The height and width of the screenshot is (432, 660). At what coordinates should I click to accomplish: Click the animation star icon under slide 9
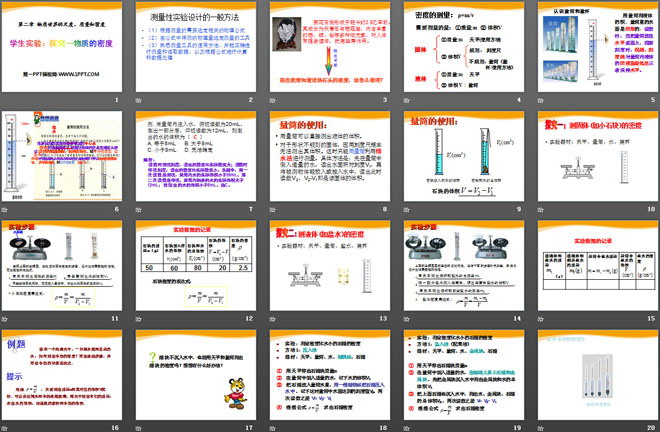point(407,209)
